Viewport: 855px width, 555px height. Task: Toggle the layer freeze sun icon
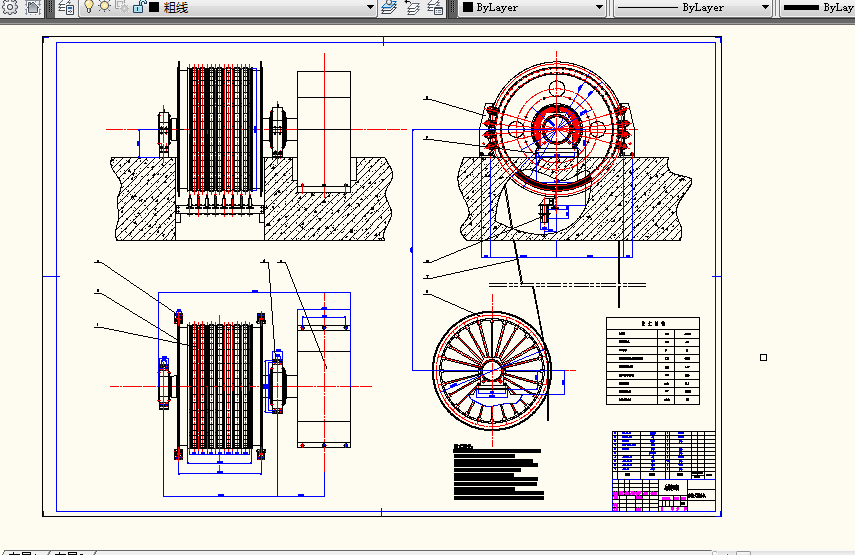[x=104, y=7]
